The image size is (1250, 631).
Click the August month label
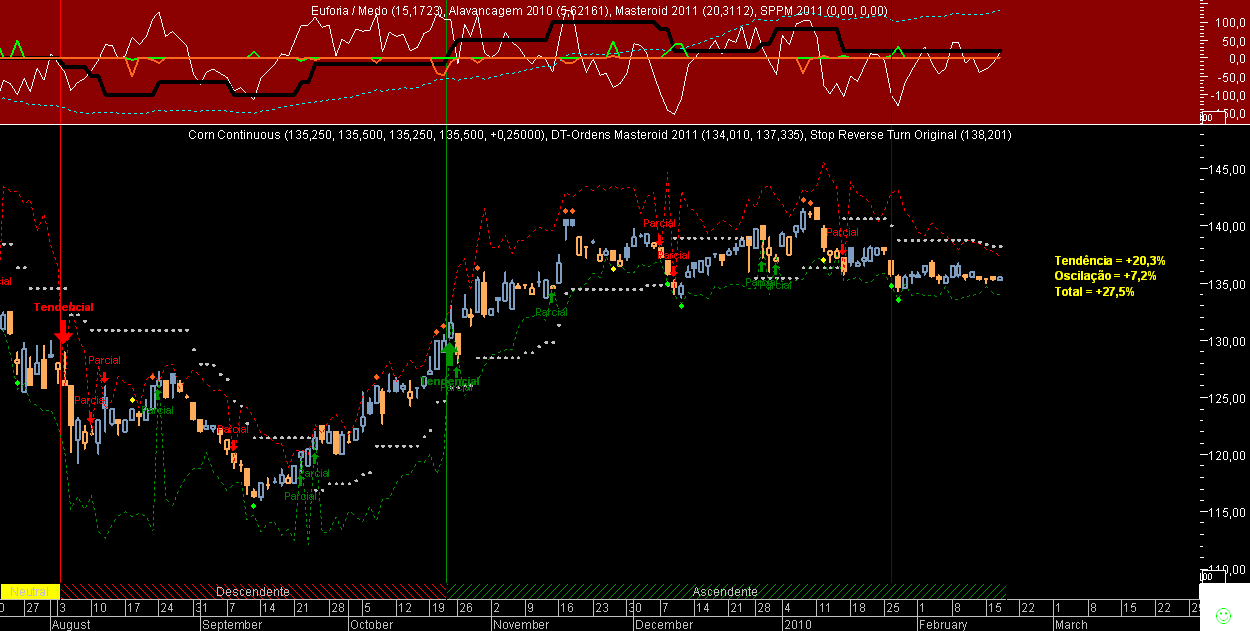pos(70,624)
